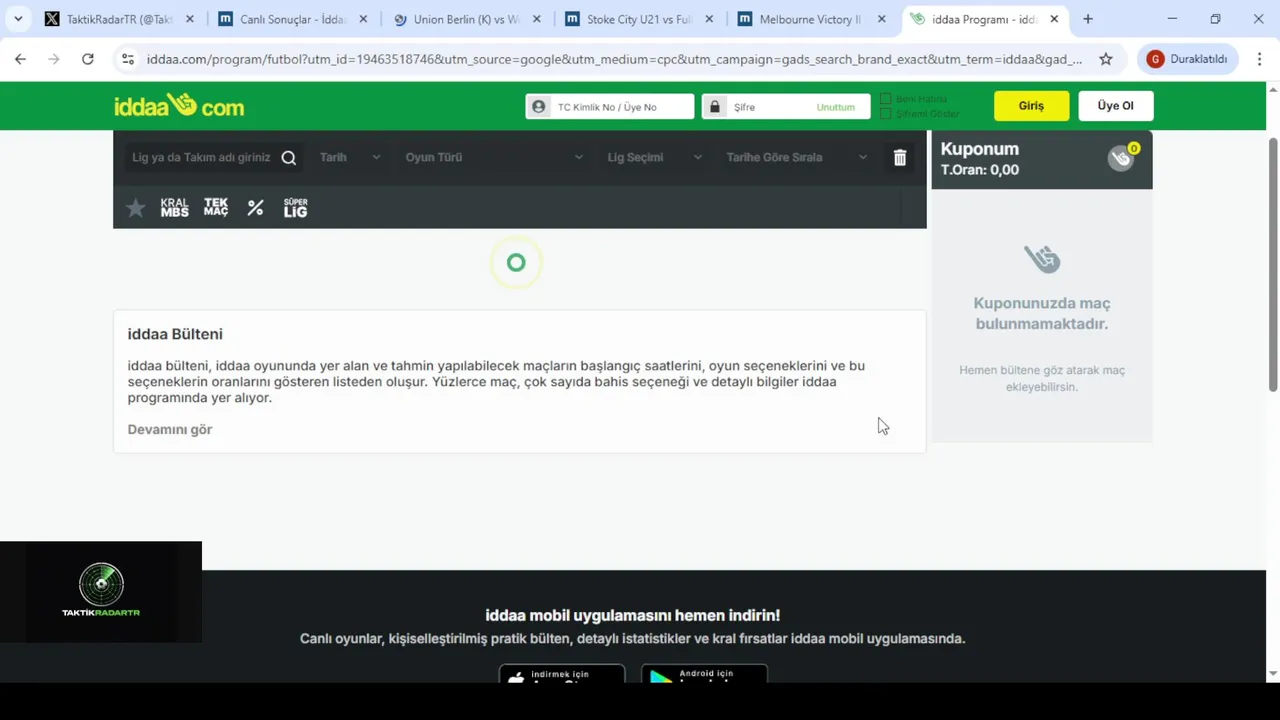Click the padlock icon in password field
The image size is (1280, 720).
coord(715,106)
